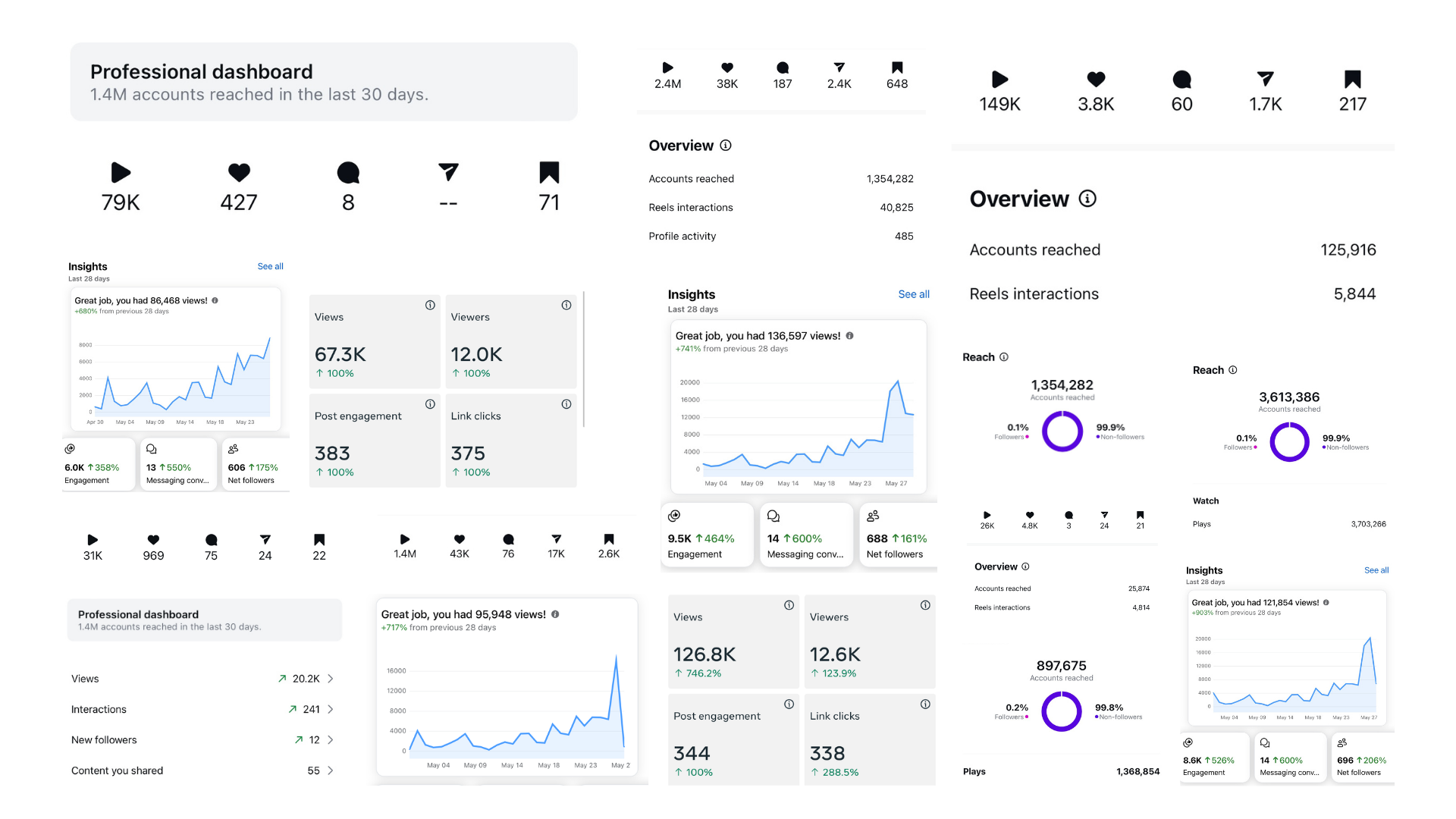Expand the Views 20.2K row chevron
The width and height of the screenshot is (1456, 819).
(331, 679)
